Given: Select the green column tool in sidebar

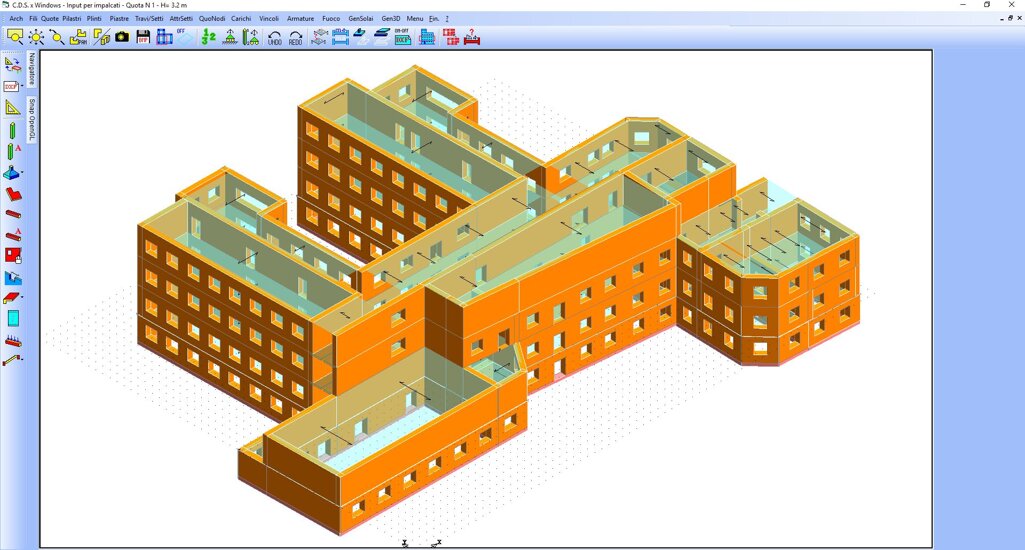Looking at the screenshot, I should click(12, 130).
